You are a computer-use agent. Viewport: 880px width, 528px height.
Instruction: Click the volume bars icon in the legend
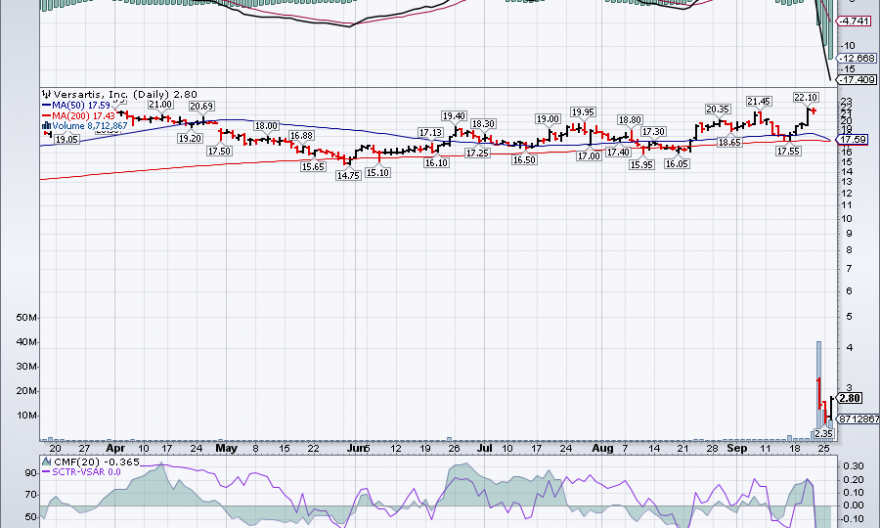tap(46, 126)
